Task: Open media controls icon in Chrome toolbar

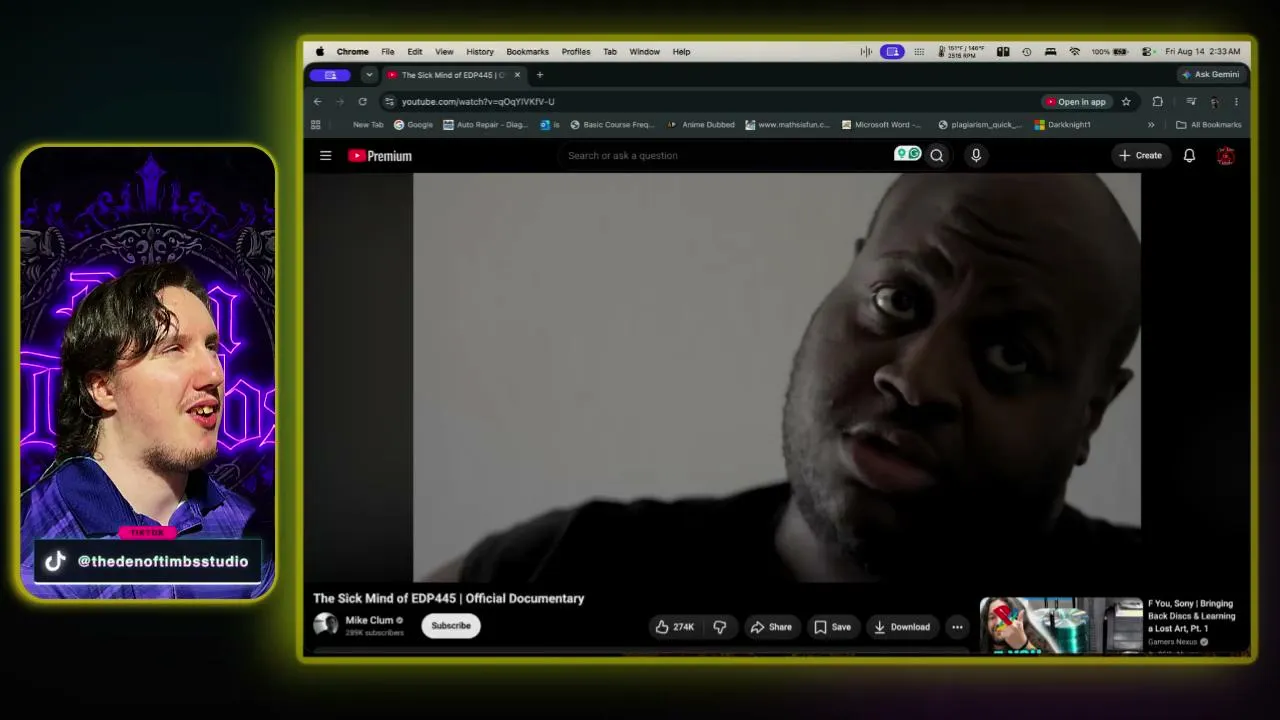Action: (1191, 101)
